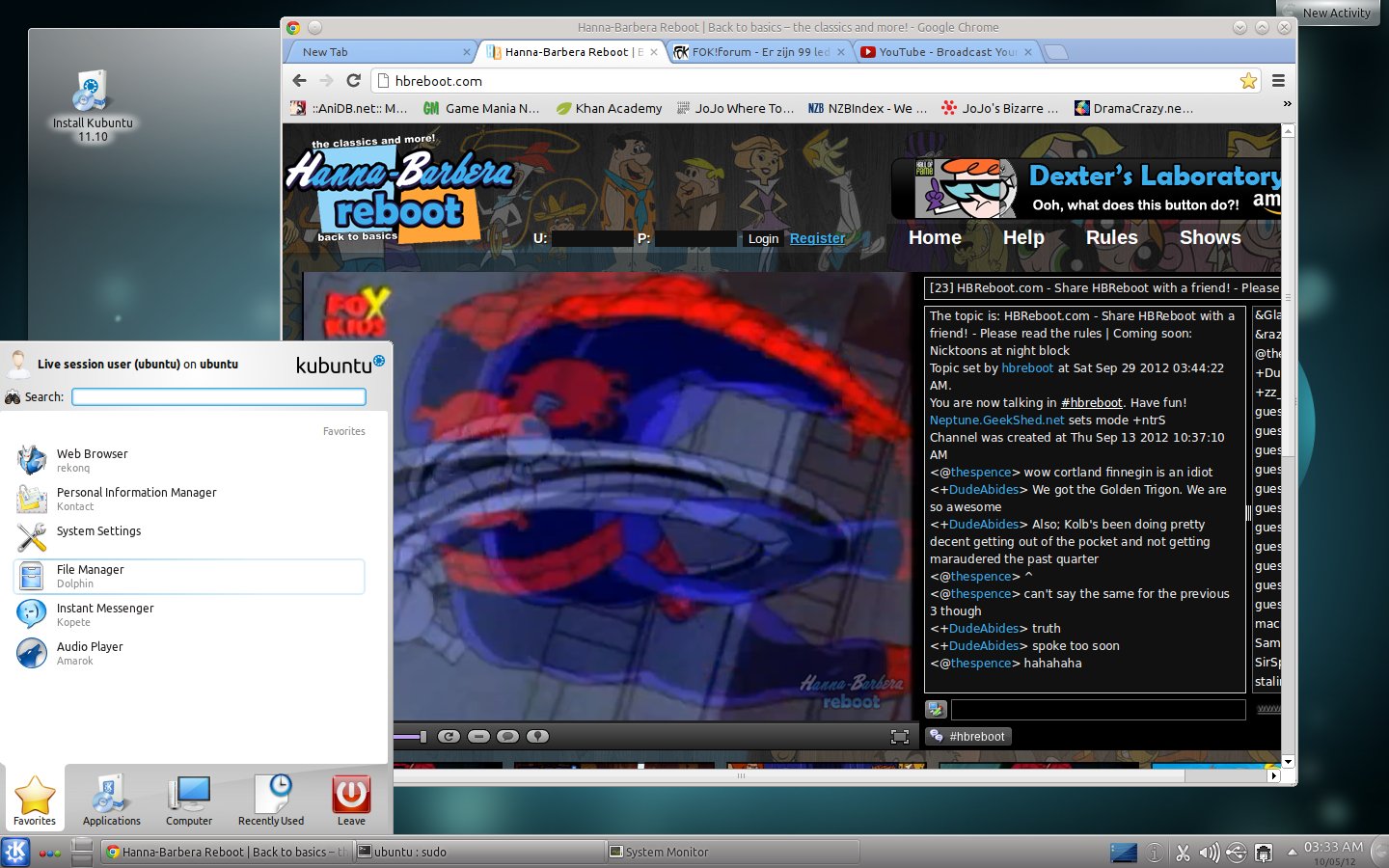Screen dimensions: 1389x868
Task: Switch to ubuntu : sudo taskbar entry
Action: pos(478,852)
